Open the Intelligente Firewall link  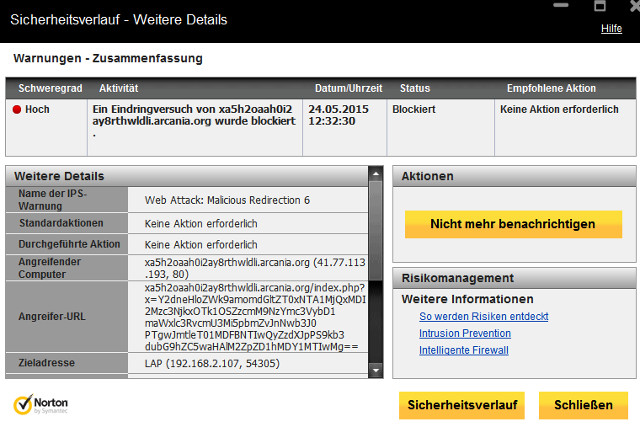[x=464, y=350]
